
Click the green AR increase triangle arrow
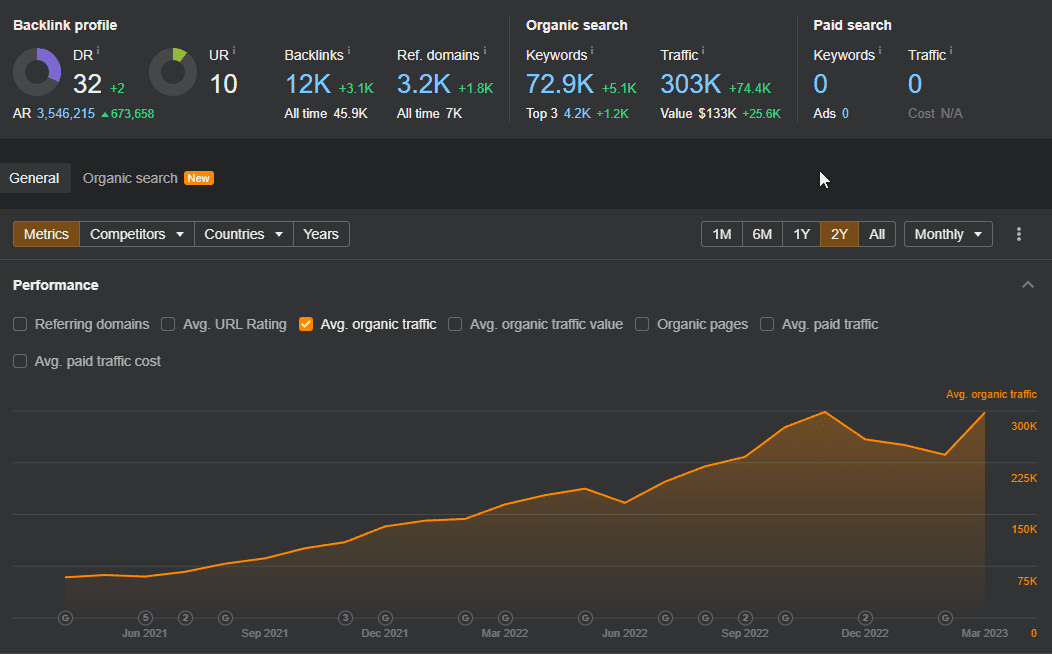point(105,114)
